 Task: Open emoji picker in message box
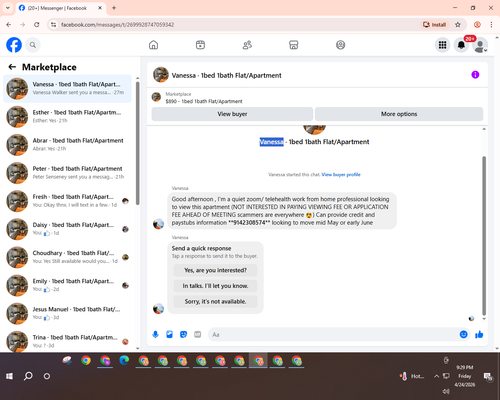[463, 334]
